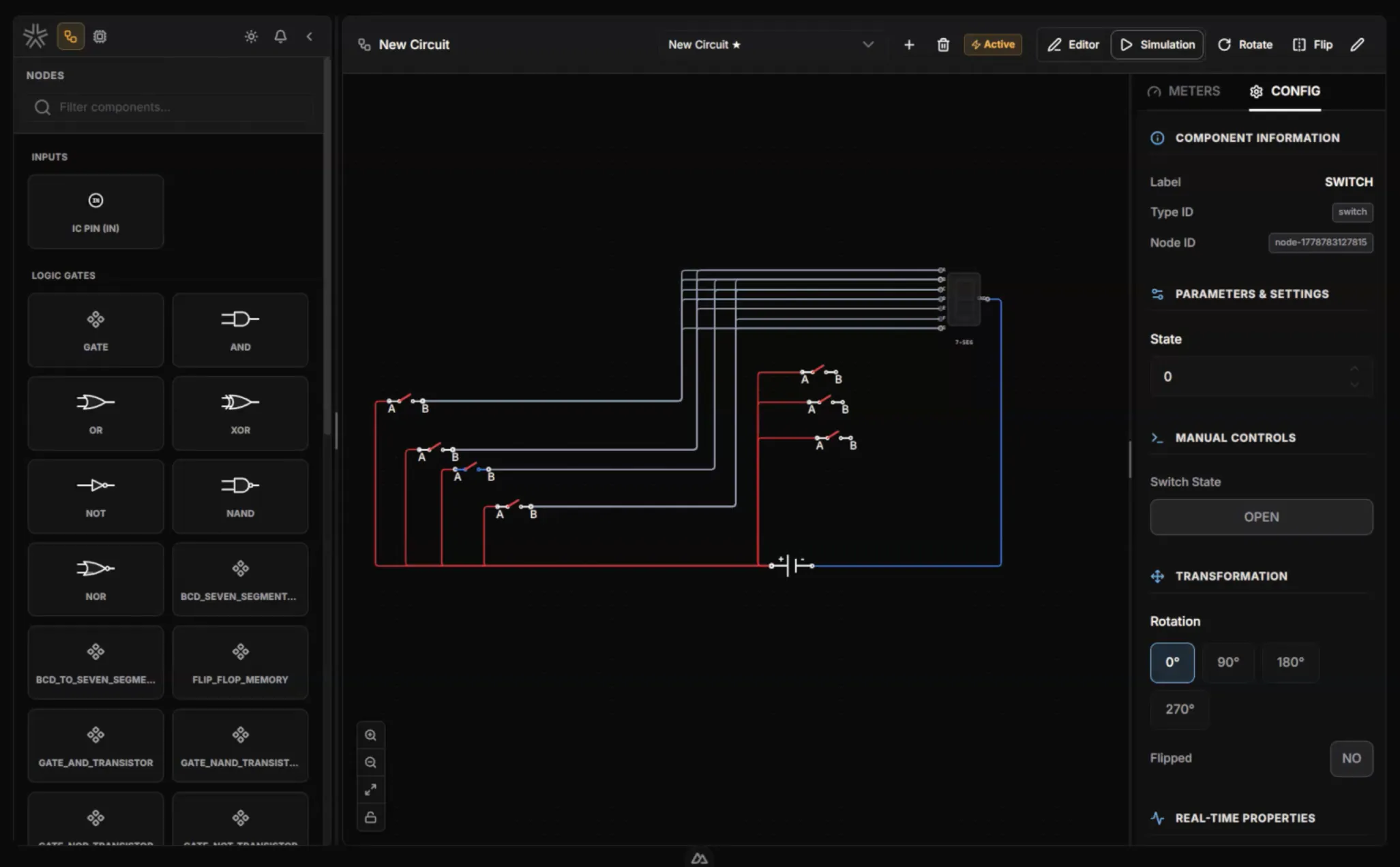
Task: Select the XOR gate component
Action: (240, 413)
